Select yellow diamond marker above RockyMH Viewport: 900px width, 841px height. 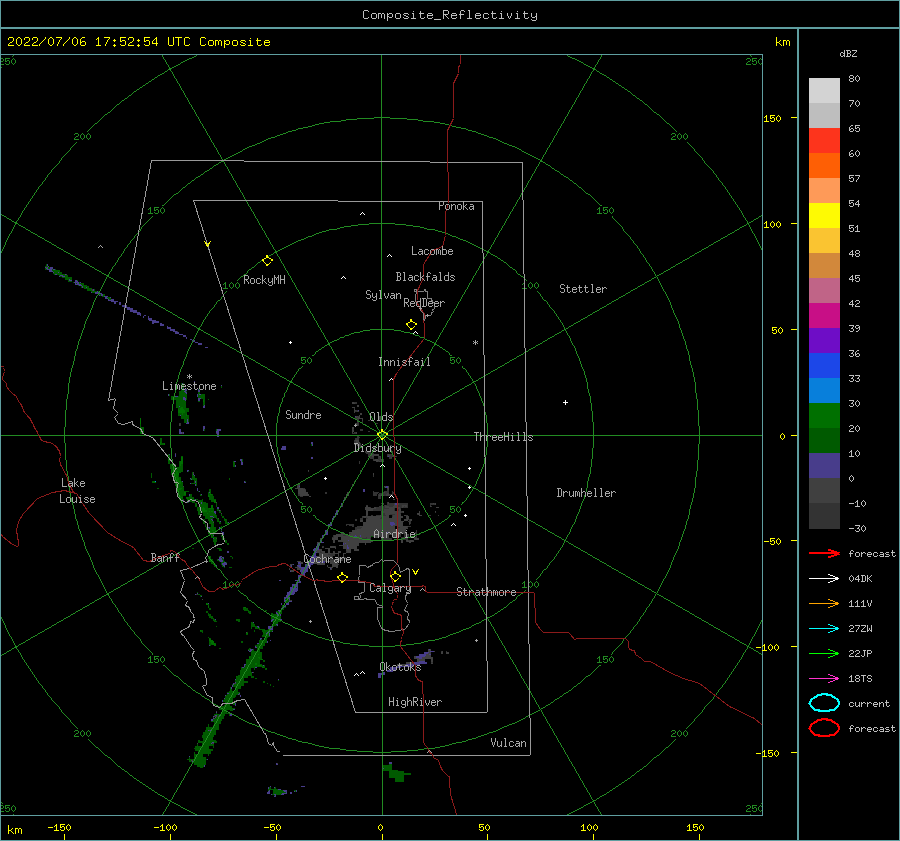pos(267,261)
